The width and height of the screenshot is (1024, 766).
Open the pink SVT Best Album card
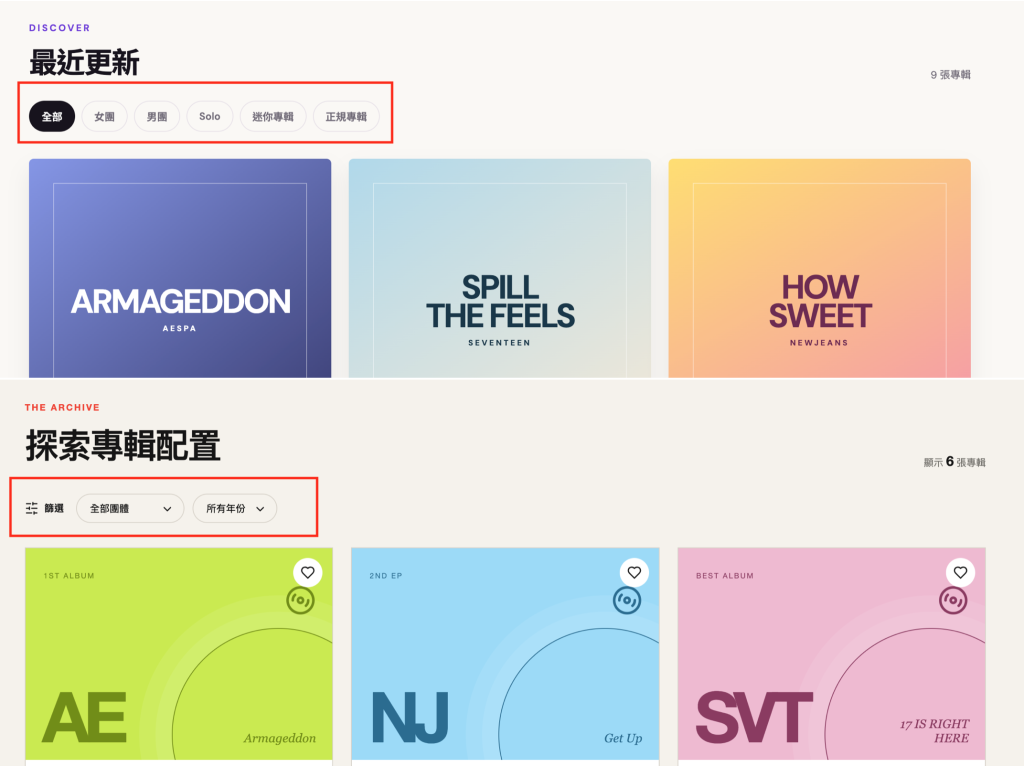click(831, 654)
